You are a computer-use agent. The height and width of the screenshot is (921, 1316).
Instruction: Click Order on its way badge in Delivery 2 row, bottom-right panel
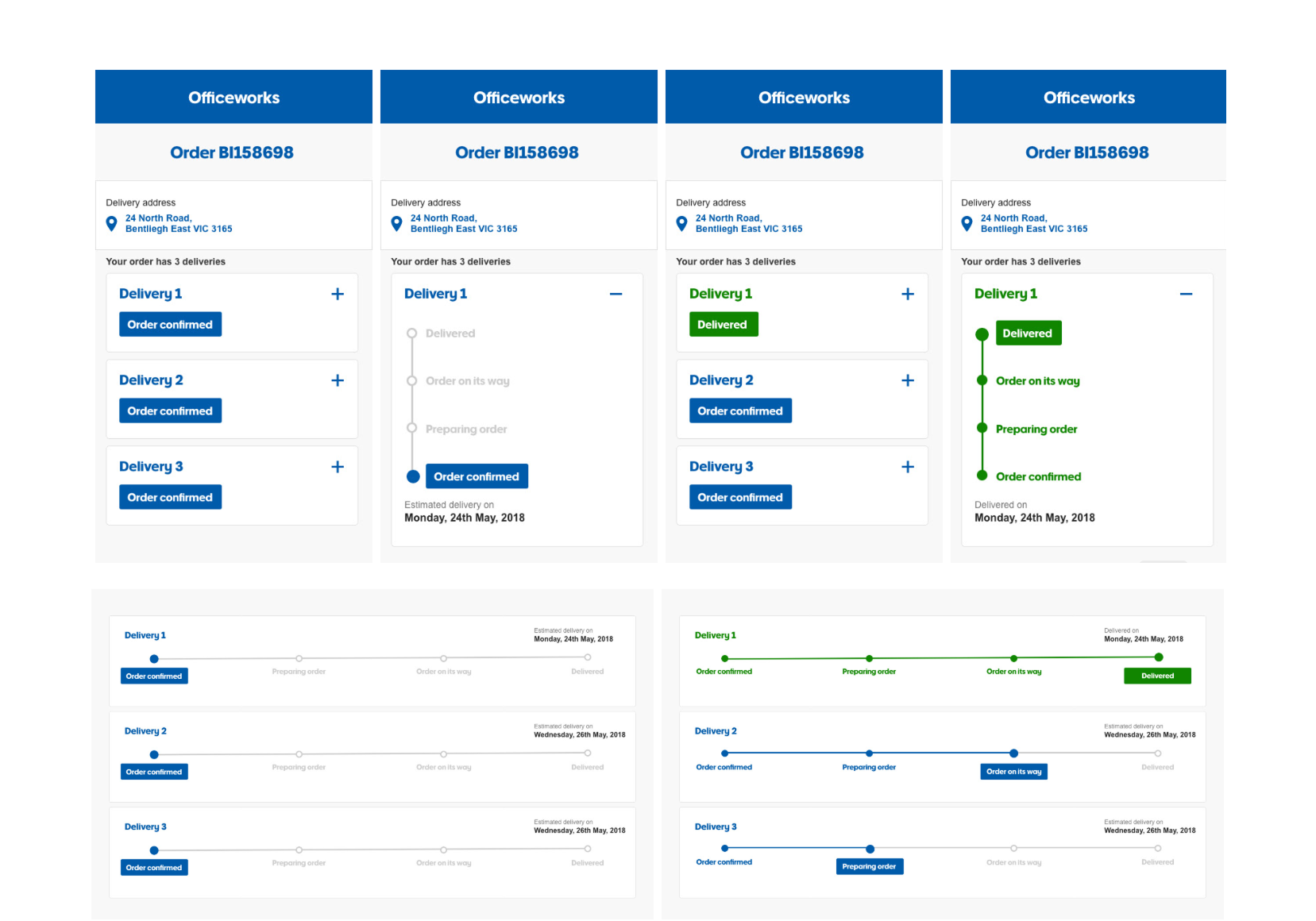[1013, 772]
